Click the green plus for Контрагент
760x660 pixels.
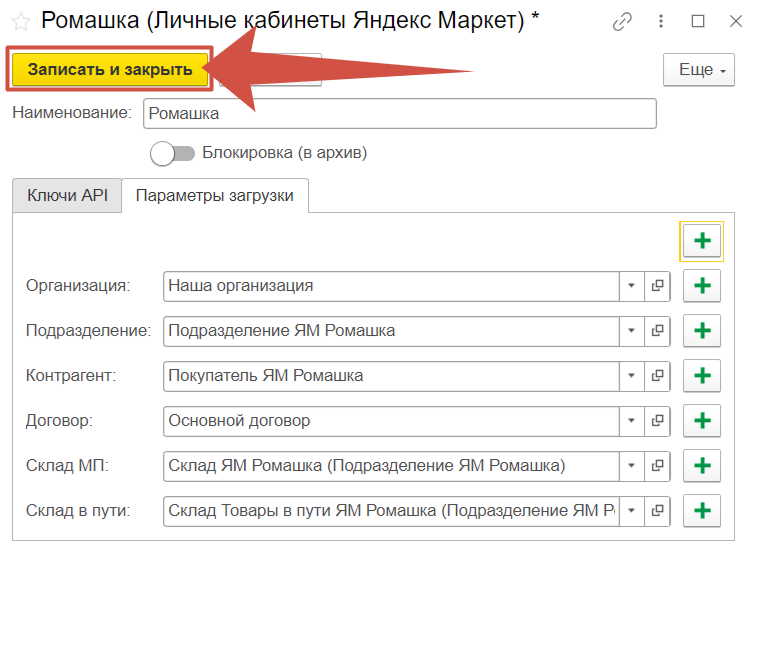(x=702, y=376)
